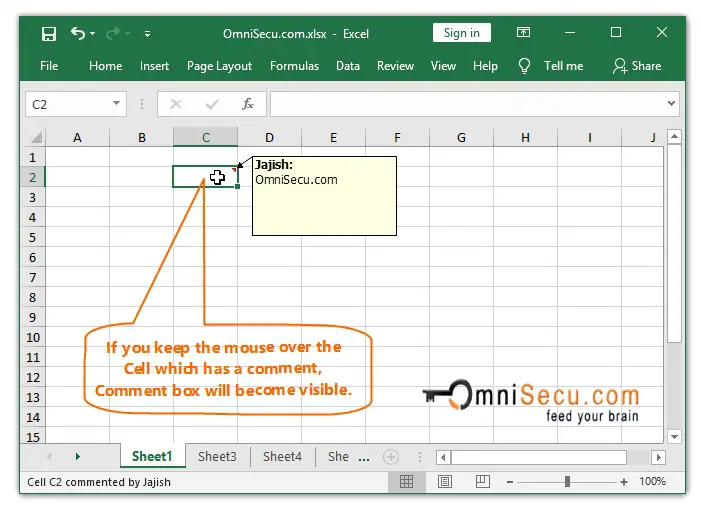Select row 10 header

pyautogui.click(x=33, y=337)
